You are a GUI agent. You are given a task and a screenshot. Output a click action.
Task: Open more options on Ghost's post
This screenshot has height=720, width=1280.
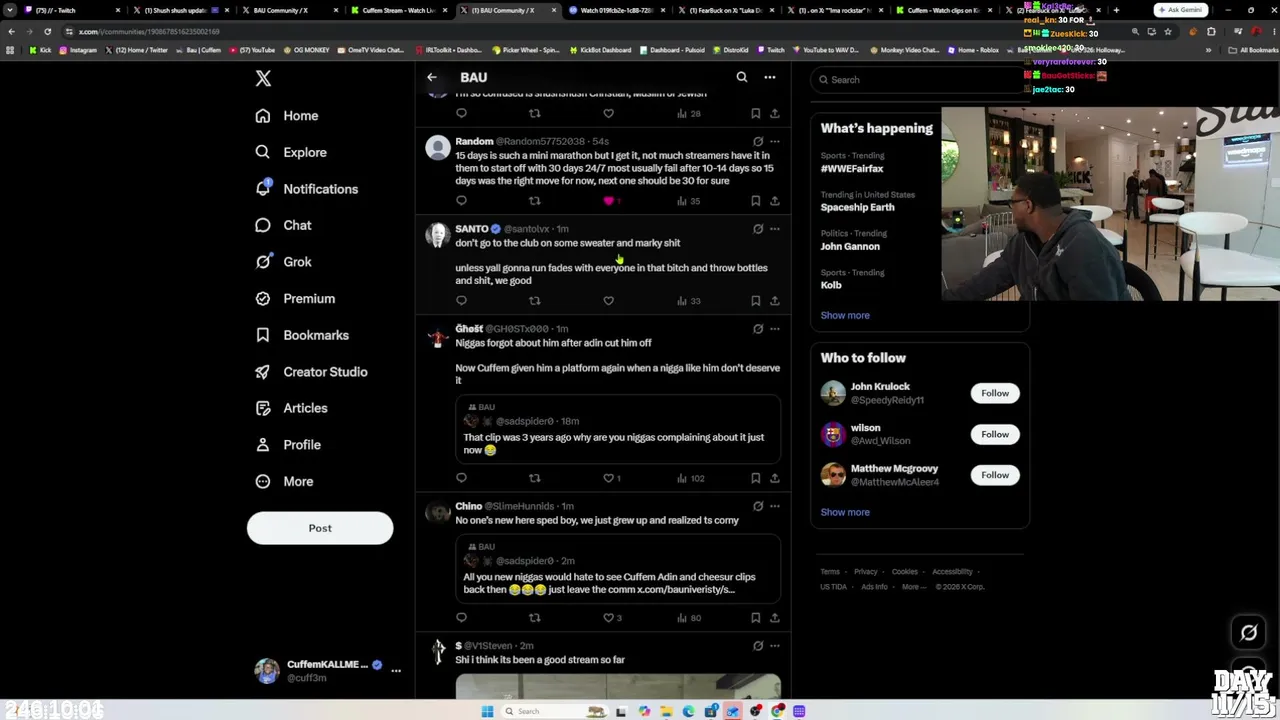(774, 329)
